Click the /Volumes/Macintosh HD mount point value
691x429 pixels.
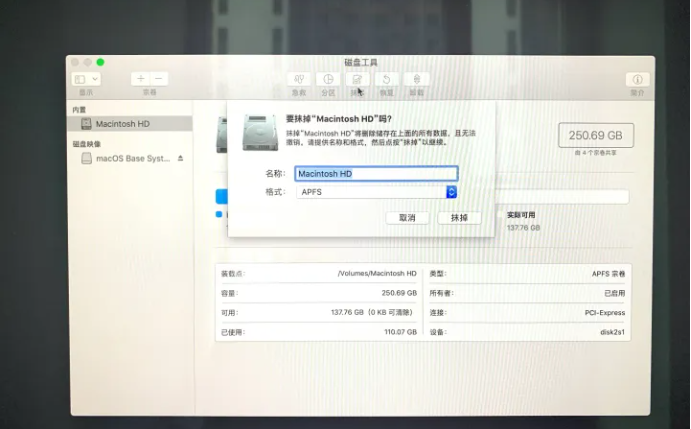point(377,273)
